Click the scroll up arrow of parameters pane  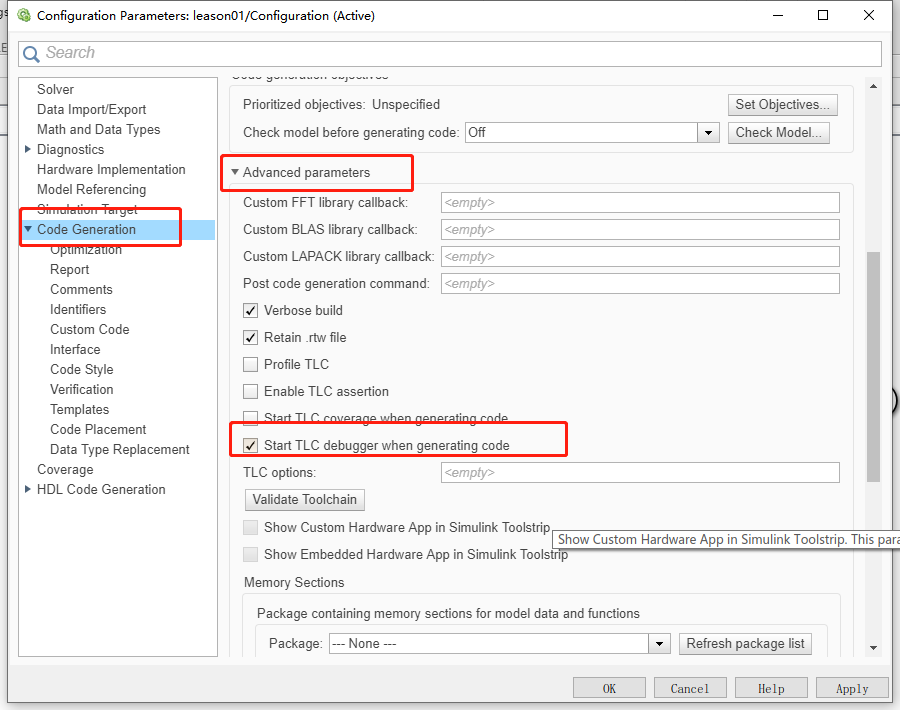[x=874, y=87]
